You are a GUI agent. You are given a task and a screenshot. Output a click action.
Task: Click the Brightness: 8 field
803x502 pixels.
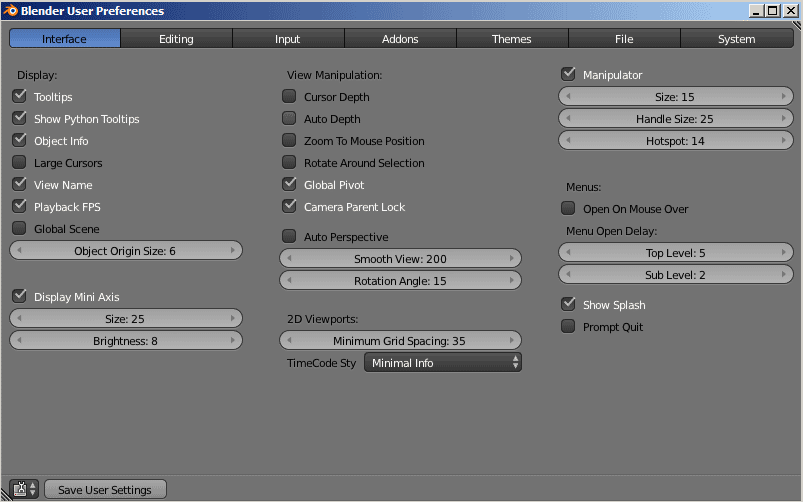[126, 341]
